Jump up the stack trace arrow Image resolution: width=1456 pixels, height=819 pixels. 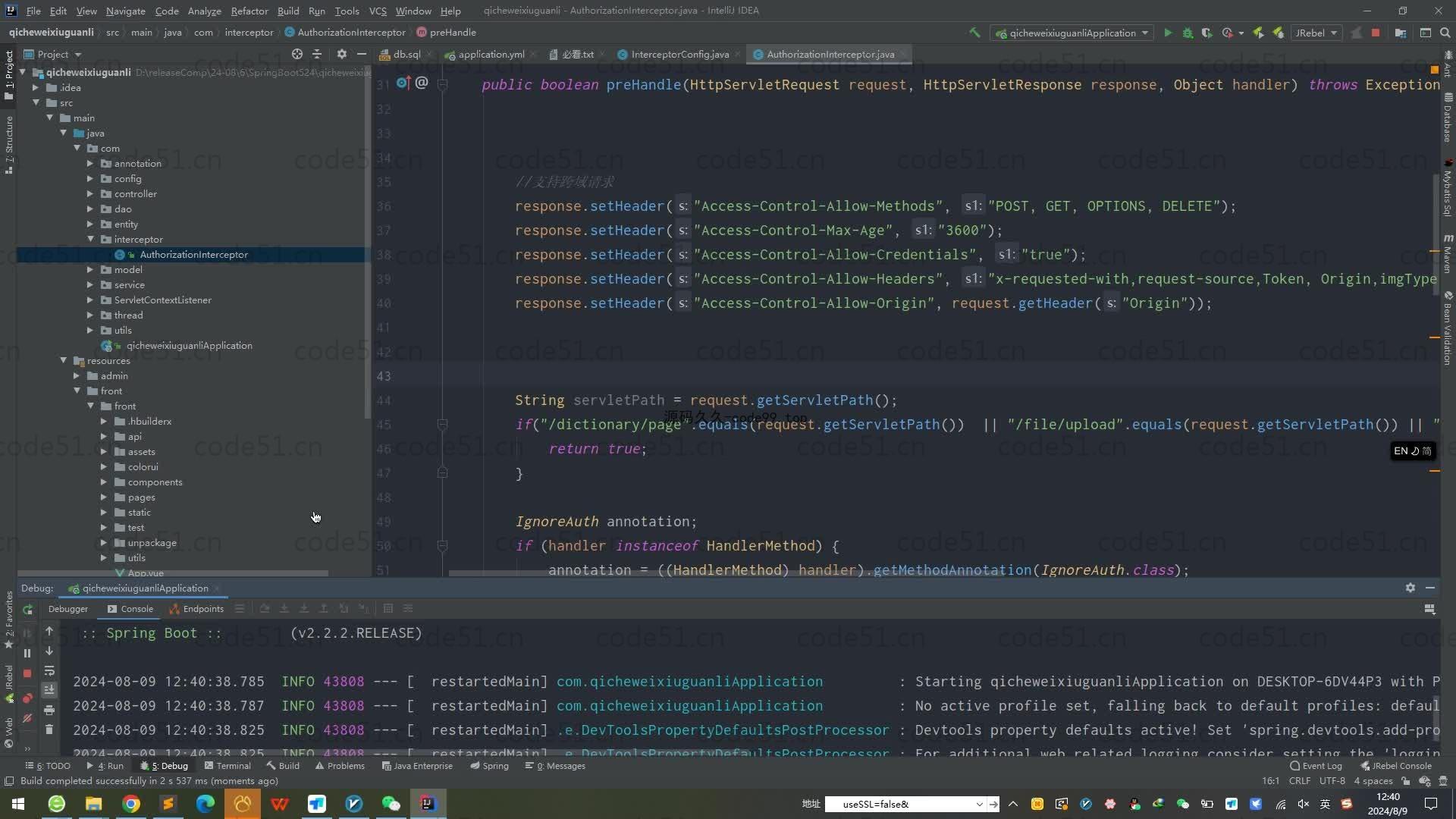tap(49, 631)
